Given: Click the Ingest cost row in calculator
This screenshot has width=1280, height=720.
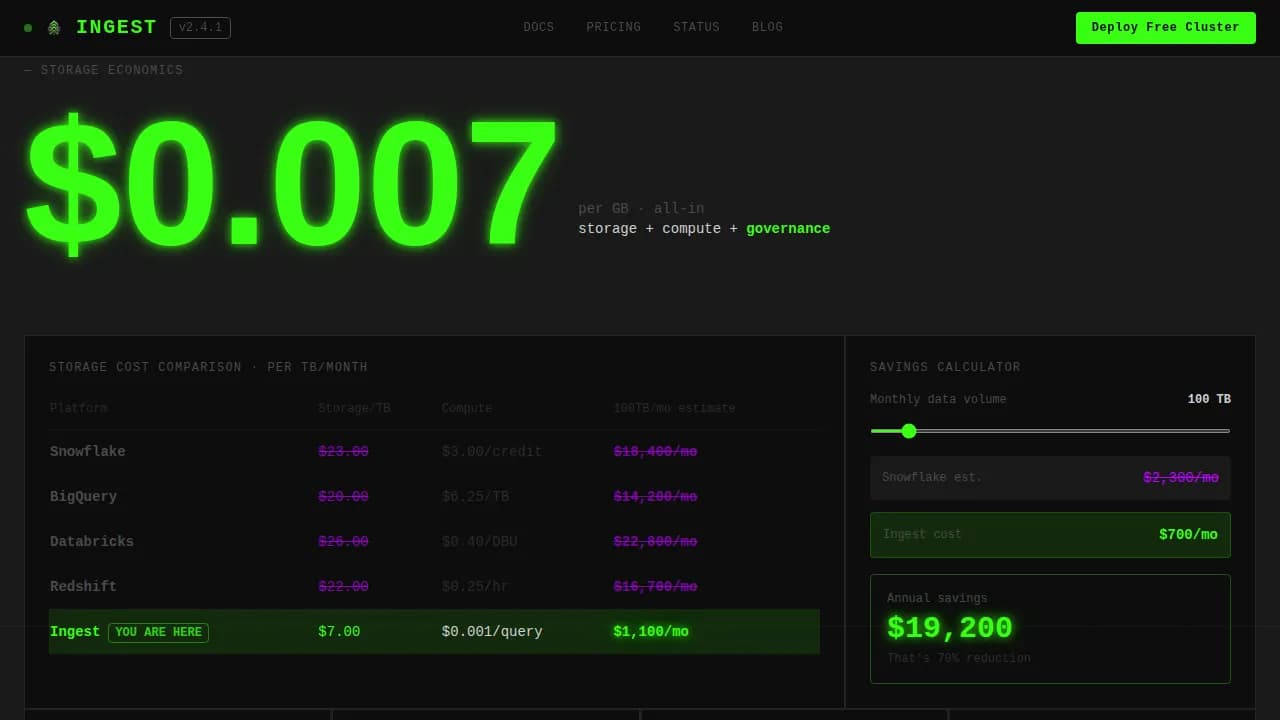Looking at the screenshot, I should [1050, 535].
